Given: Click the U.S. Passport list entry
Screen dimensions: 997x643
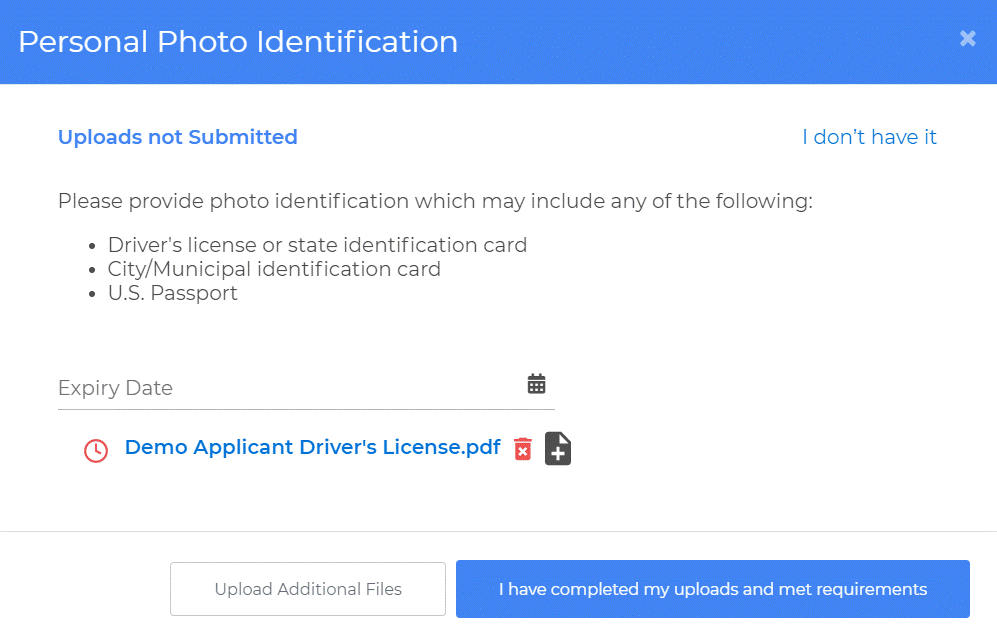Looking at the screenshot, I should pos(172,293).
